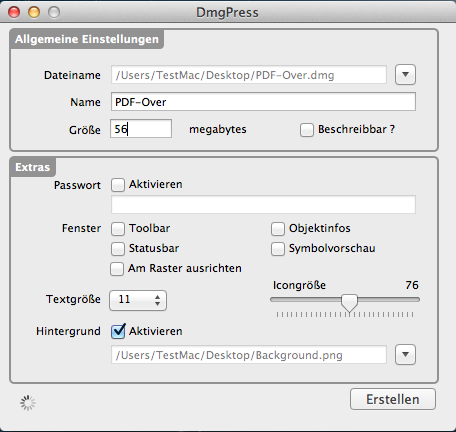456x432 pixels.
Task: Click into the Name text field
Action: tap(263, 102)
